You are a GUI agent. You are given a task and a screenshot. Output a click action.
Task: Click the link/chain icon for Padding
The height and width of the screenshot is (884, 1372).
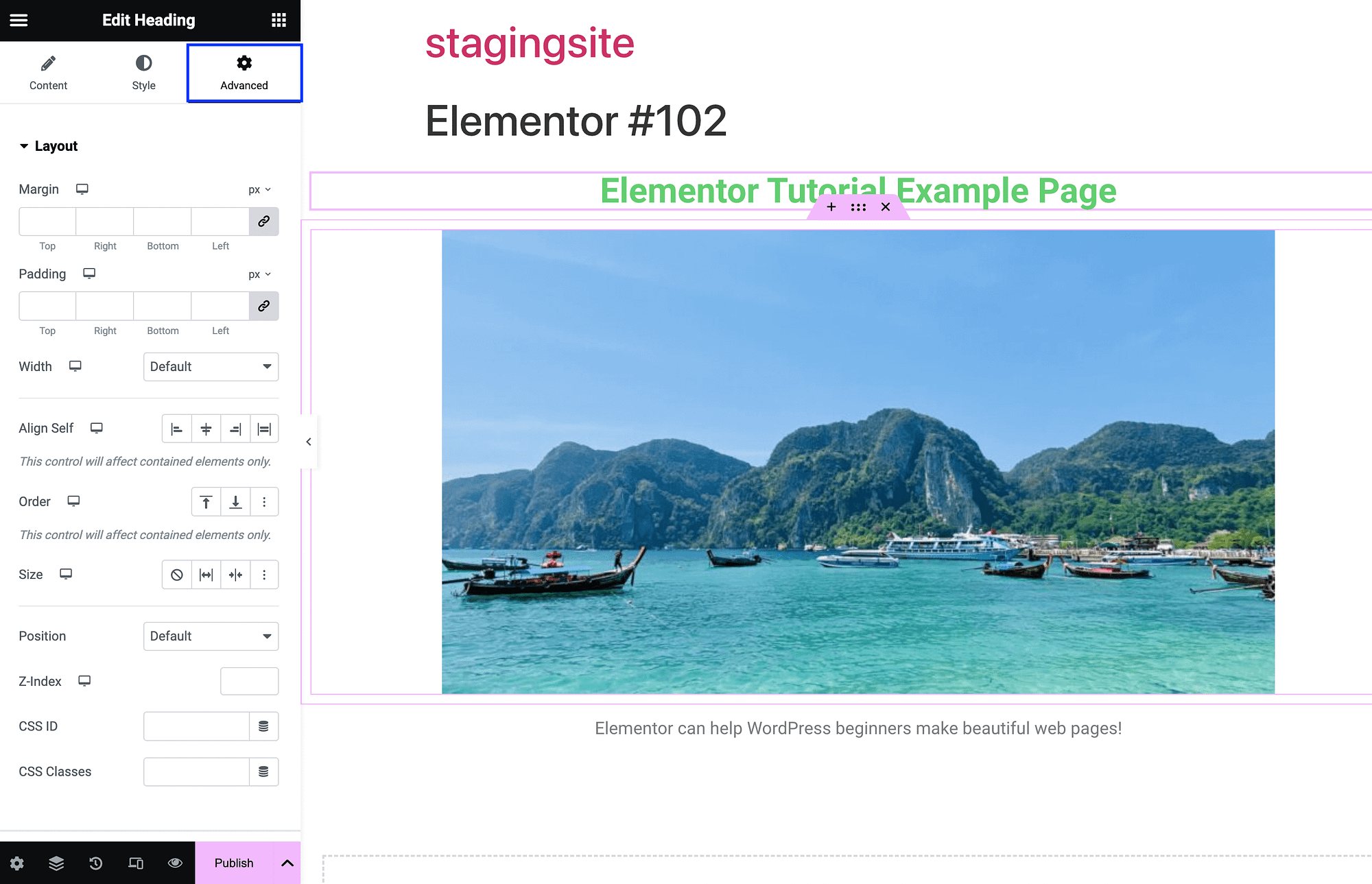click(264, 306)
